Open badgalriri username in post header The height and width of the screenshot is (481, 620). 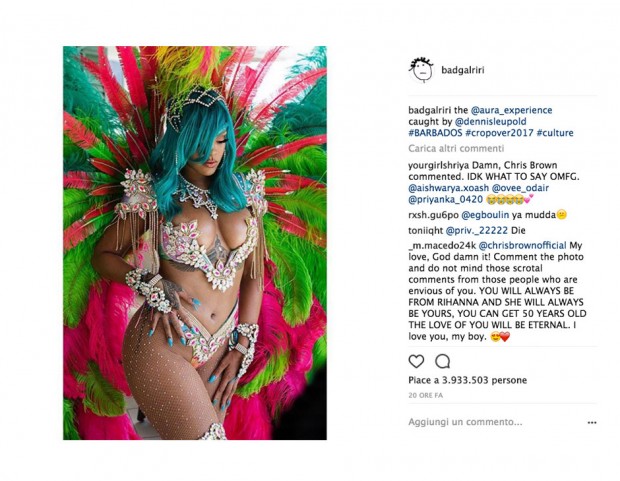463,70
